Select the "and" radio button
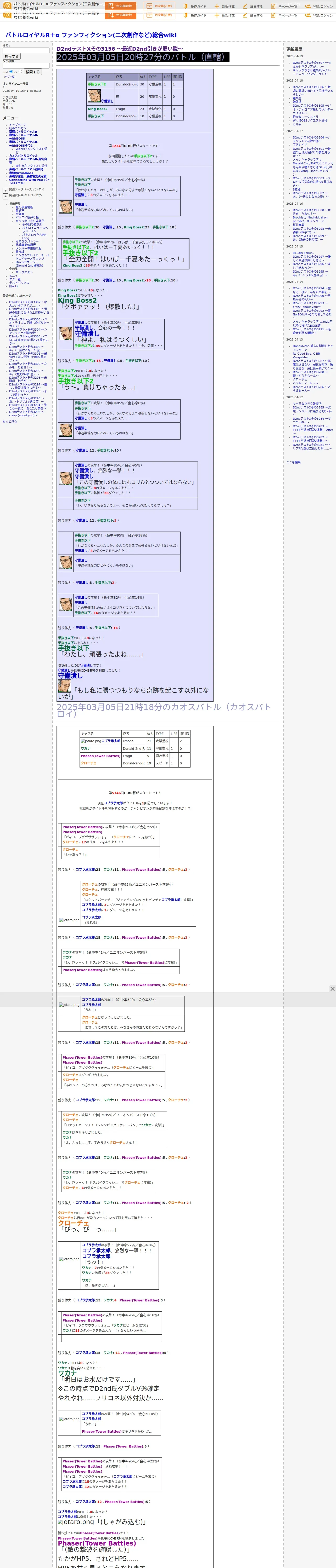This screenshot has height=1568, width=336. (x=11, y=71)
